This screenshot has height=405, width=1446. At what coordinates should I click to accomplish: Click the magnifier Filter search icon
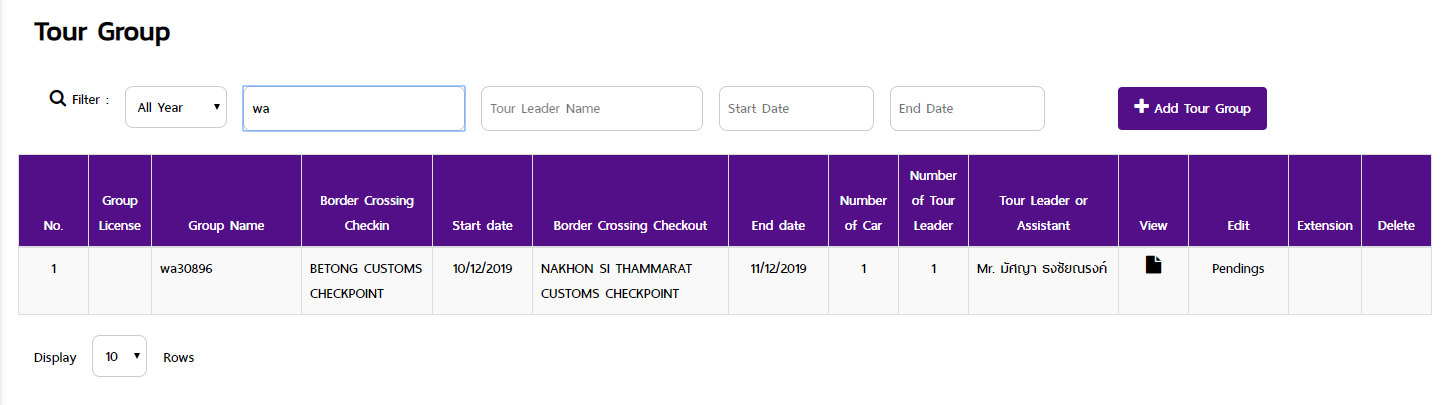(57, 98)
